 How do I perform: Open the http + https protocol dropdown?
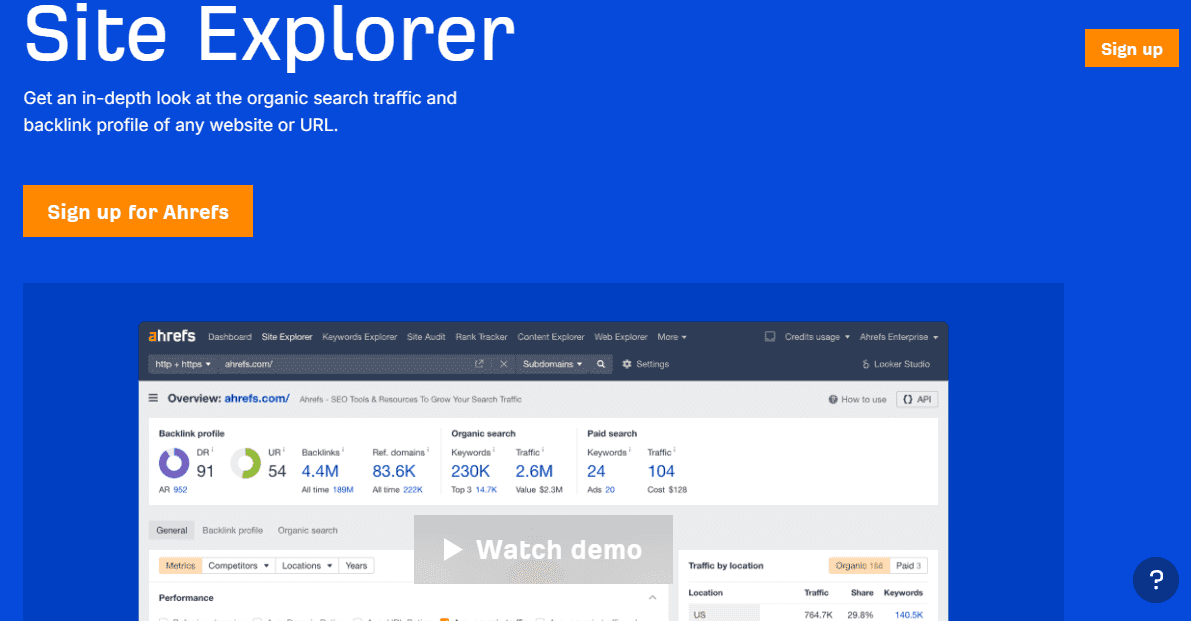click(181, 364)
